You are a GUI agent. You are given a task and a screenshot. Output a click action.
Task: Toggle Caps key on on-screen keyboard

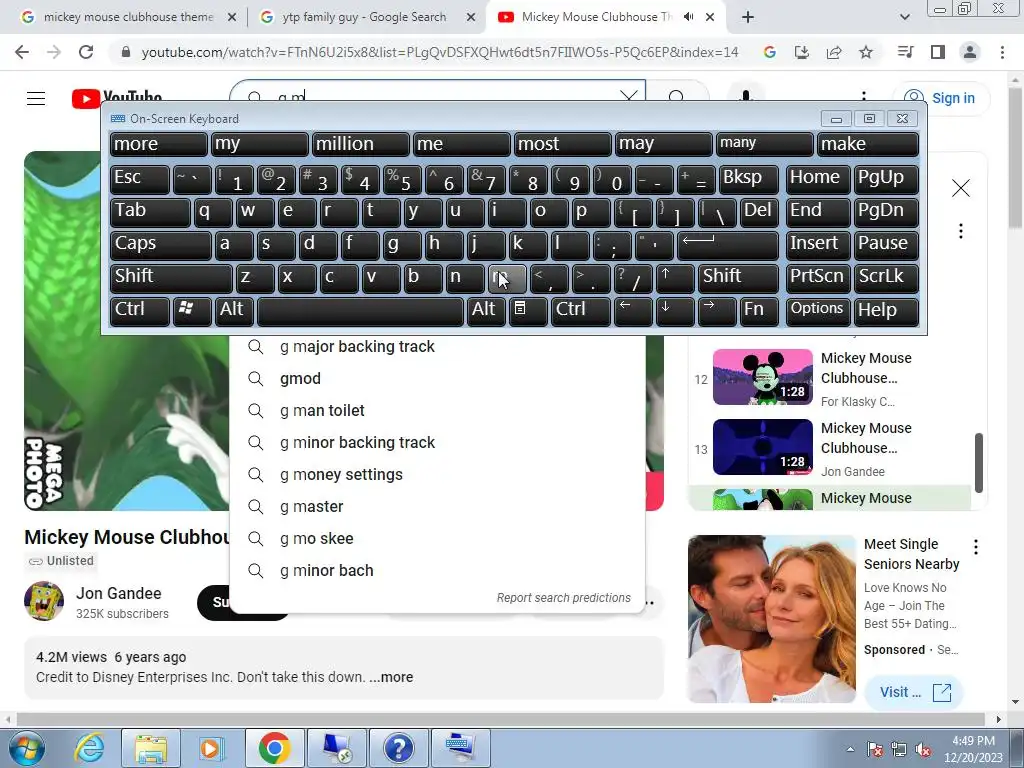(160, 245)
